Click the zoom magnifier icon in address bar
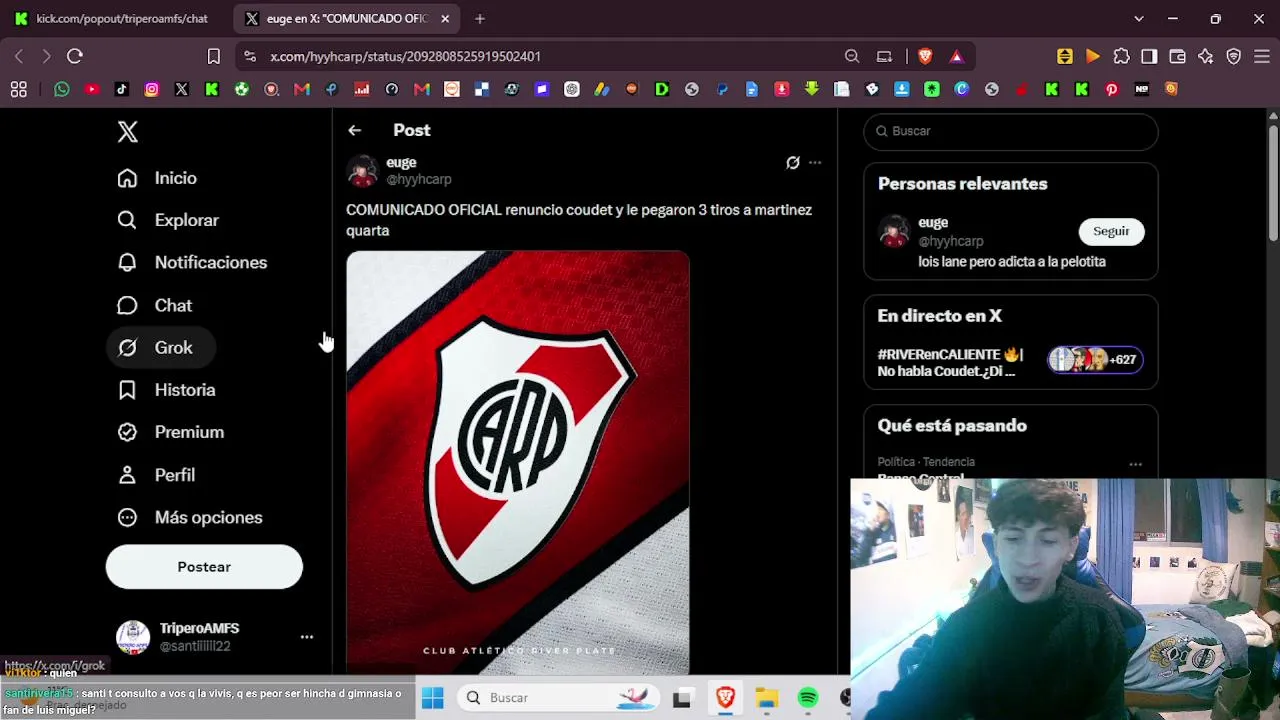The width and height of the screenshot is (1280, 720). (x=852, y=56)
